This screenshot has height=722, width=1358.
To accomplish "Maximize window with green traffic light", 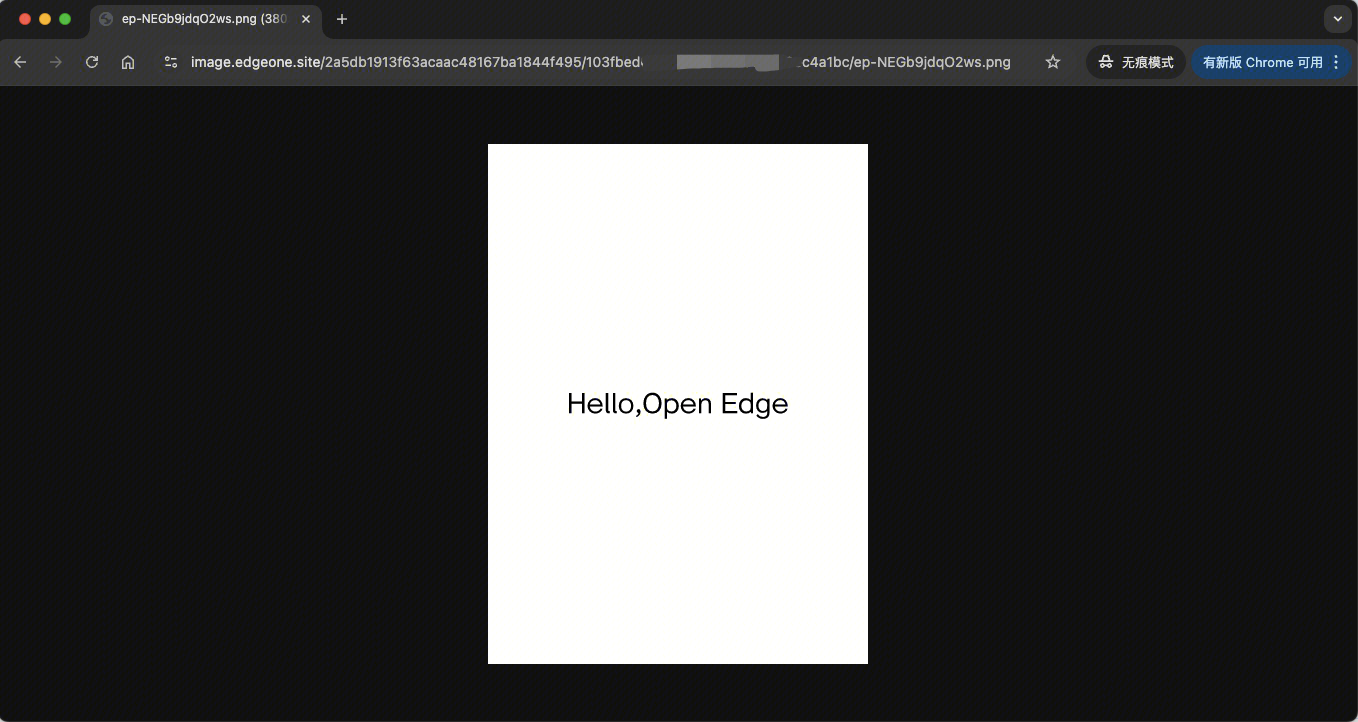I will [65, 19].
